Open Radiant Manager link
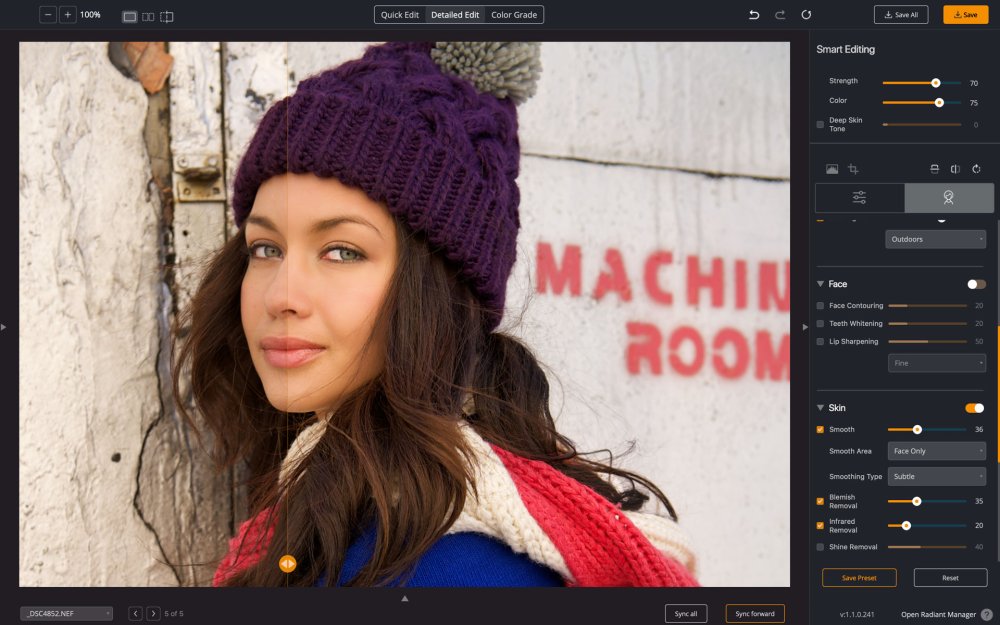The image size is (1000, 625). (x=938, y=615)
